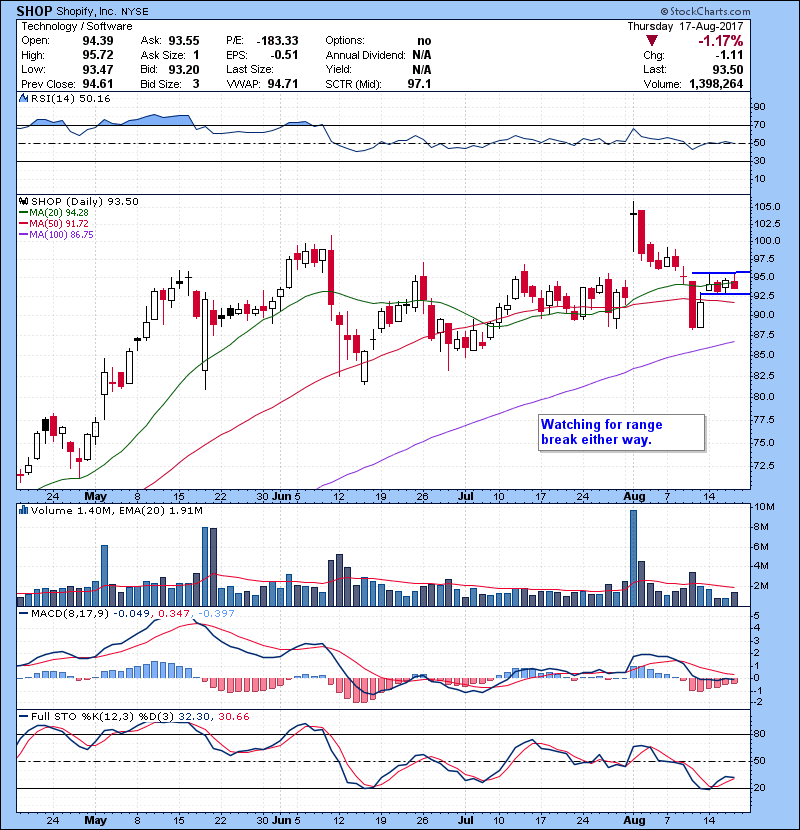Click the candlestick icon beside SHOP (Daily)
Viewport: 800px width, 830px height.
click(23, 201)
